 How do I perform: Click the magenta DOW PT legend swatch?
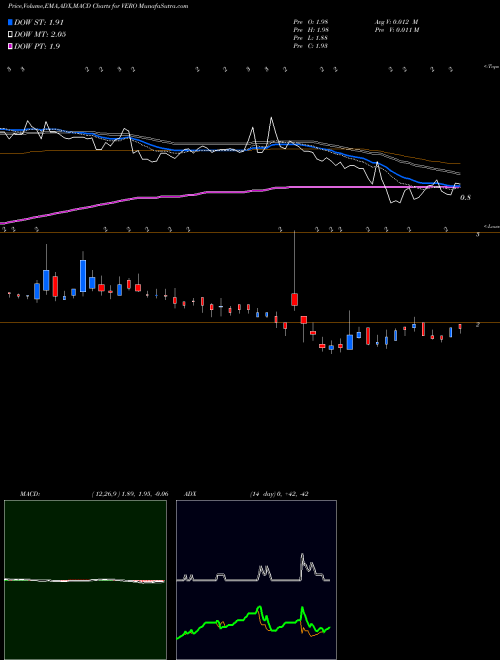[x=10, y=46]
